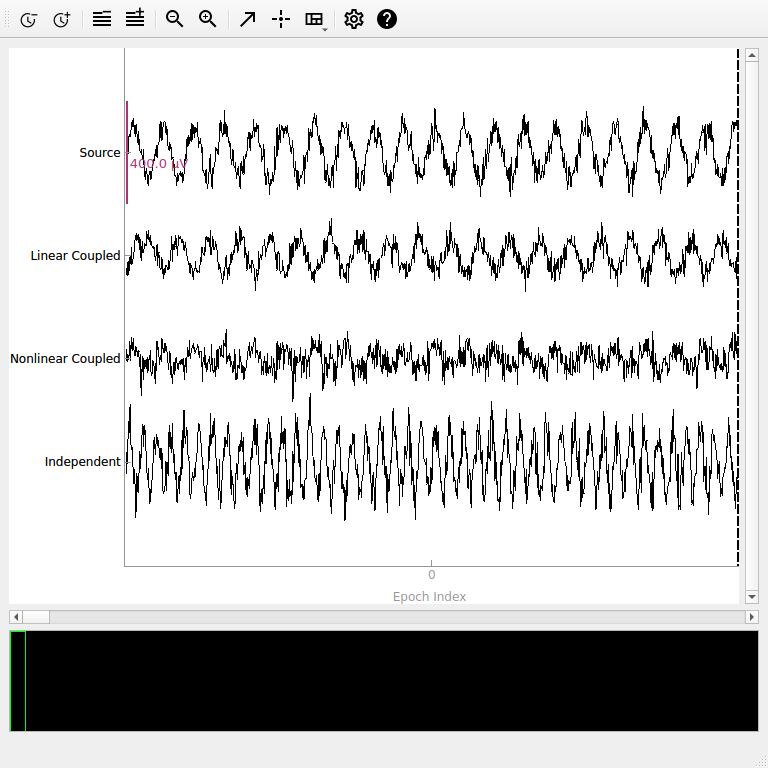The width and height of the screenshot is (768, 768).
Task: Open the help question mark
Action: [x=387, y=19]
